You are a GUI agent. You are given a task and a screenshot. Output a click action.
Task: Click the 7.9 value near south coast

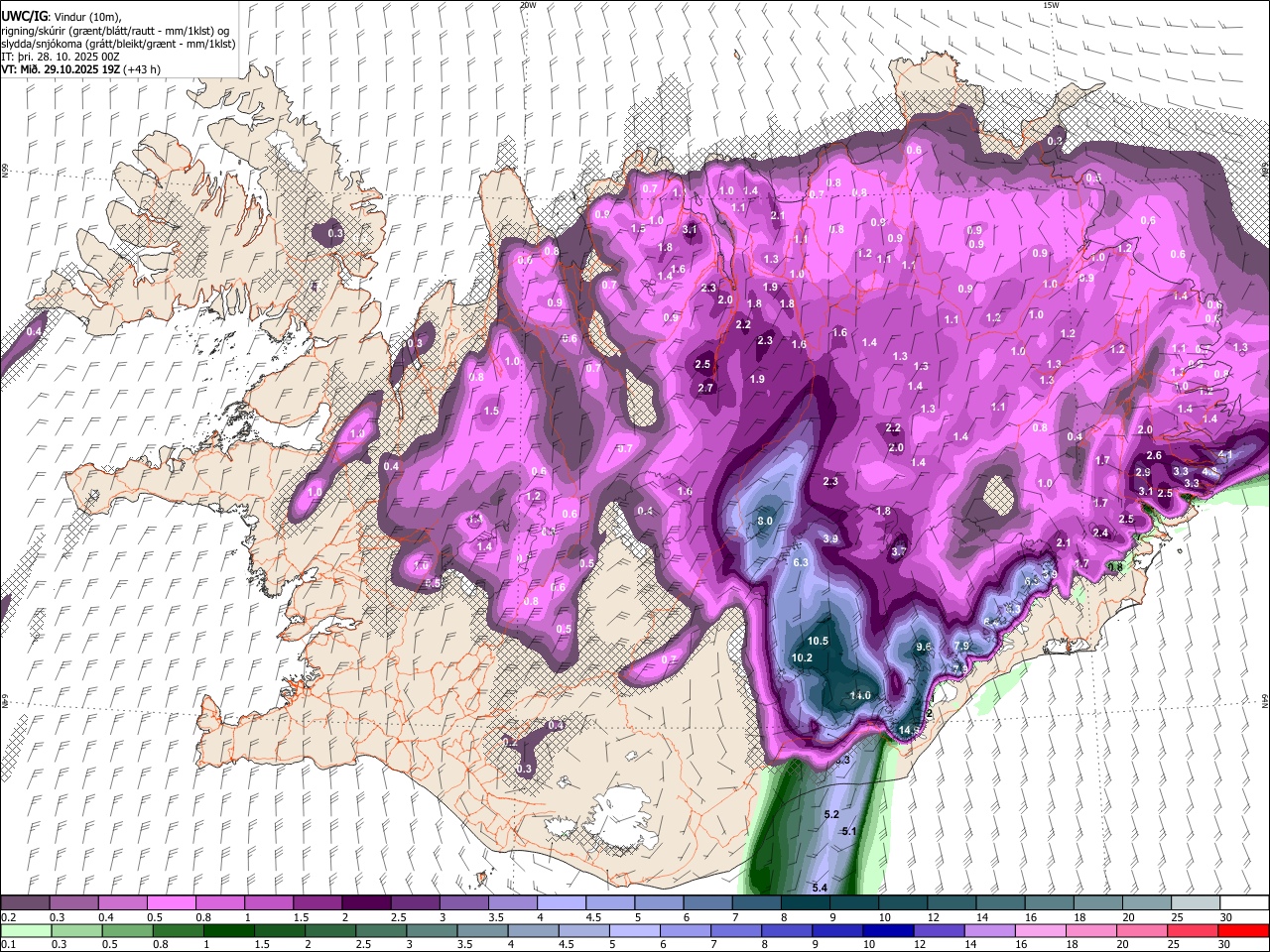click(x=960, y=646)
